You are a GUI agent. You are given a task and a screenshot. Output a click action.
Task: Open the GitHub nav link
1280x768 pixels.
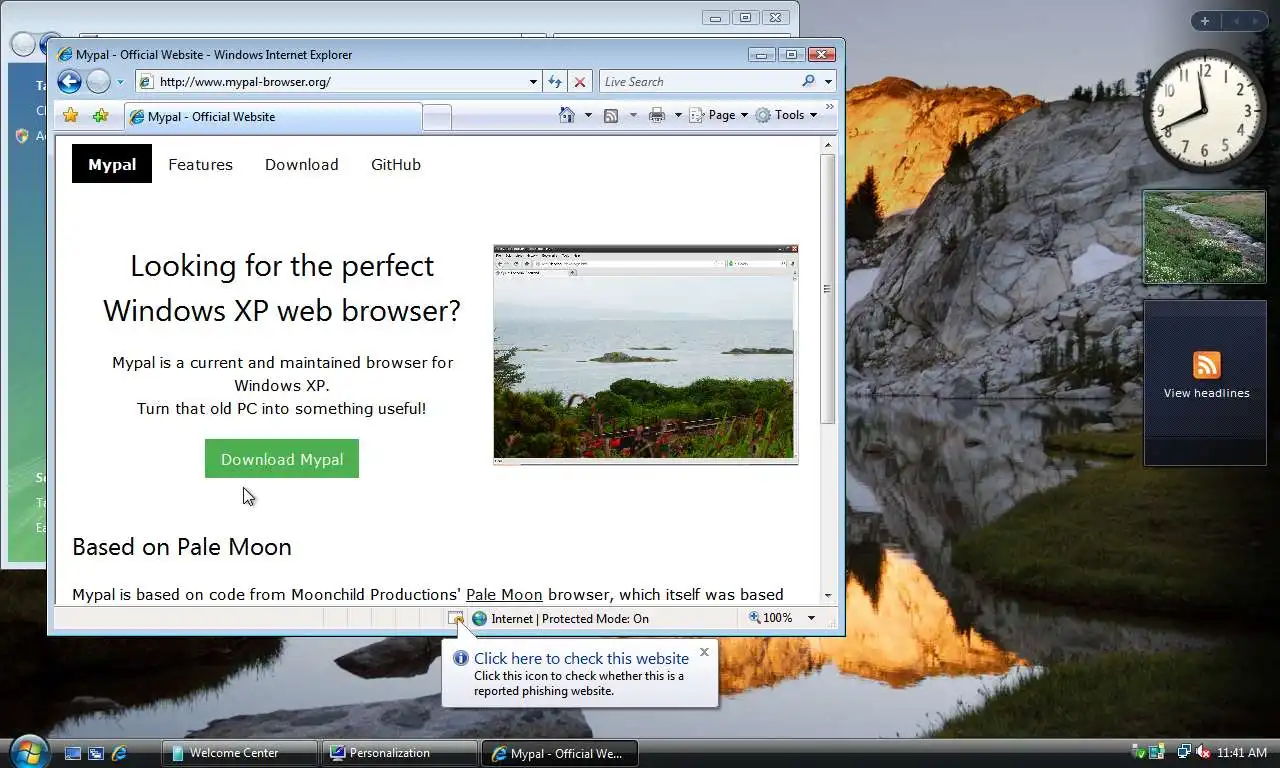click(x=396, y=164)
